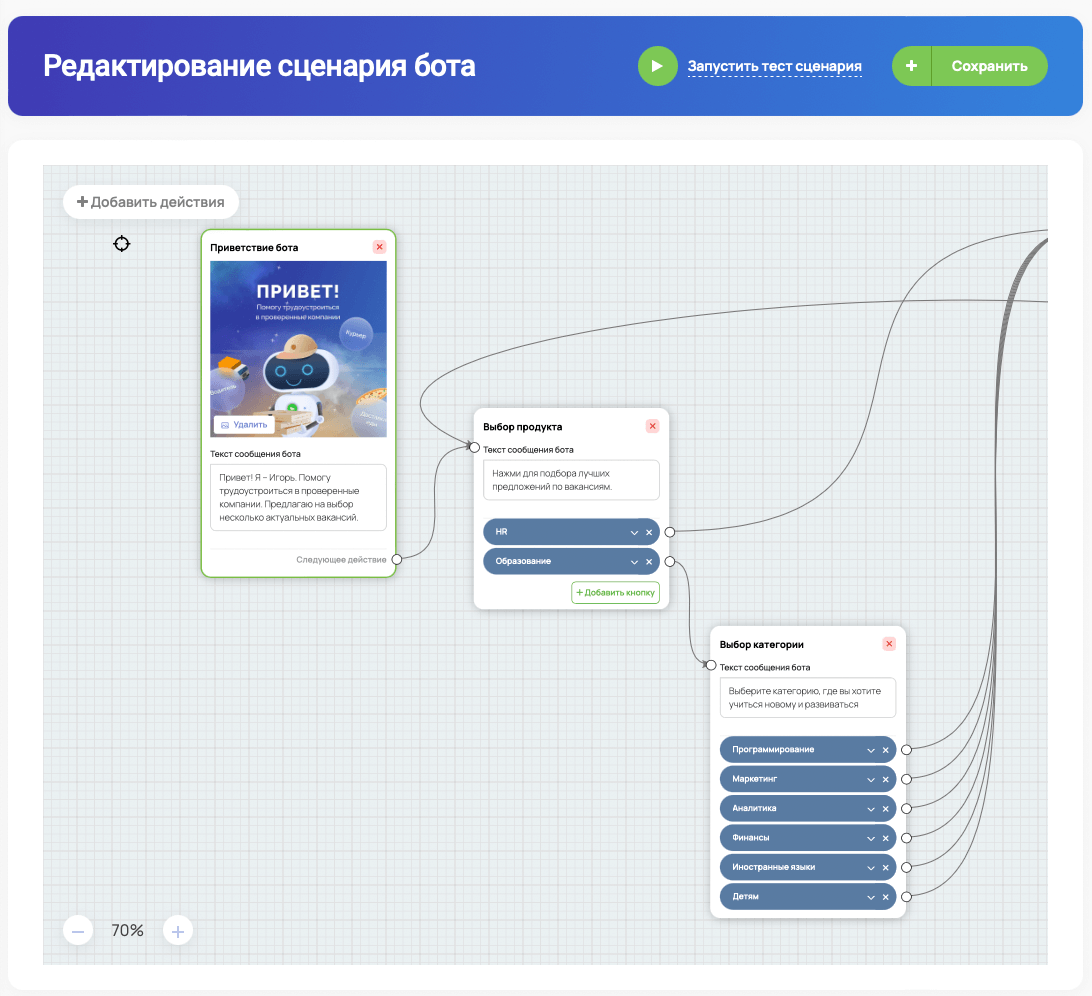Screen dimensions: 1092x996
Task: Save the scenario with Сохранить button
Action: click(x=990, y=66)
